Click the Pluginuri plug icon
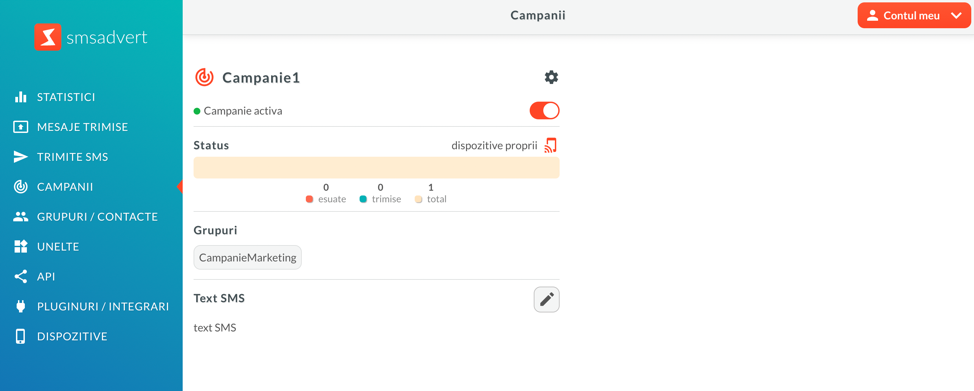This screenshot has width=974, height=391. (x=21, y=306)
